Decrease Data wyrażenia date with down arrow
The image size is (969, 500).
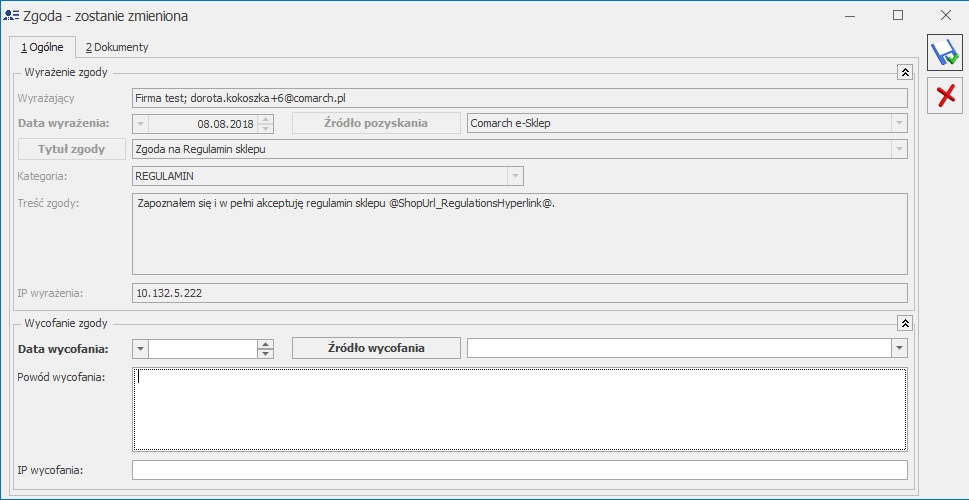click(x=265, y=129)
